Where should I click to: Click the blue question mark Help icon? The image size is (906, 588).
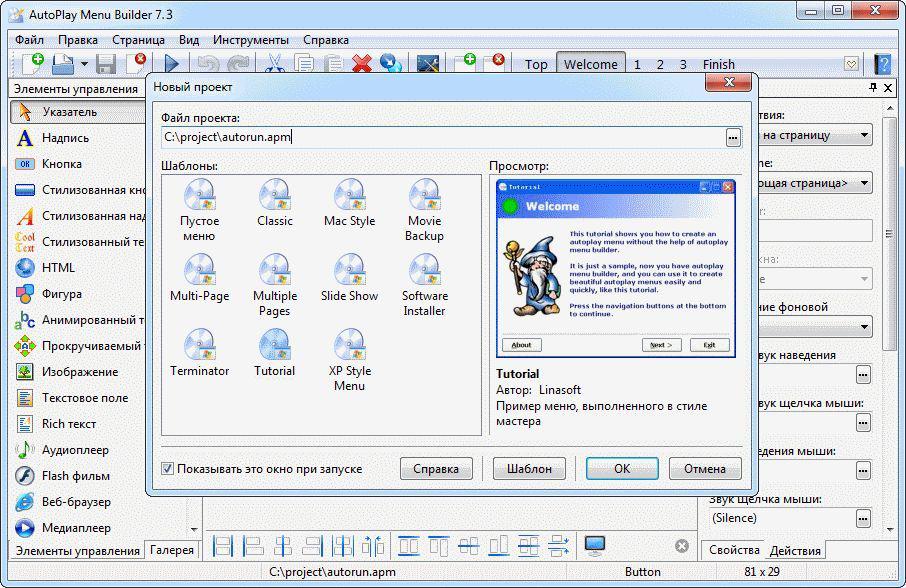coord(883,64)
